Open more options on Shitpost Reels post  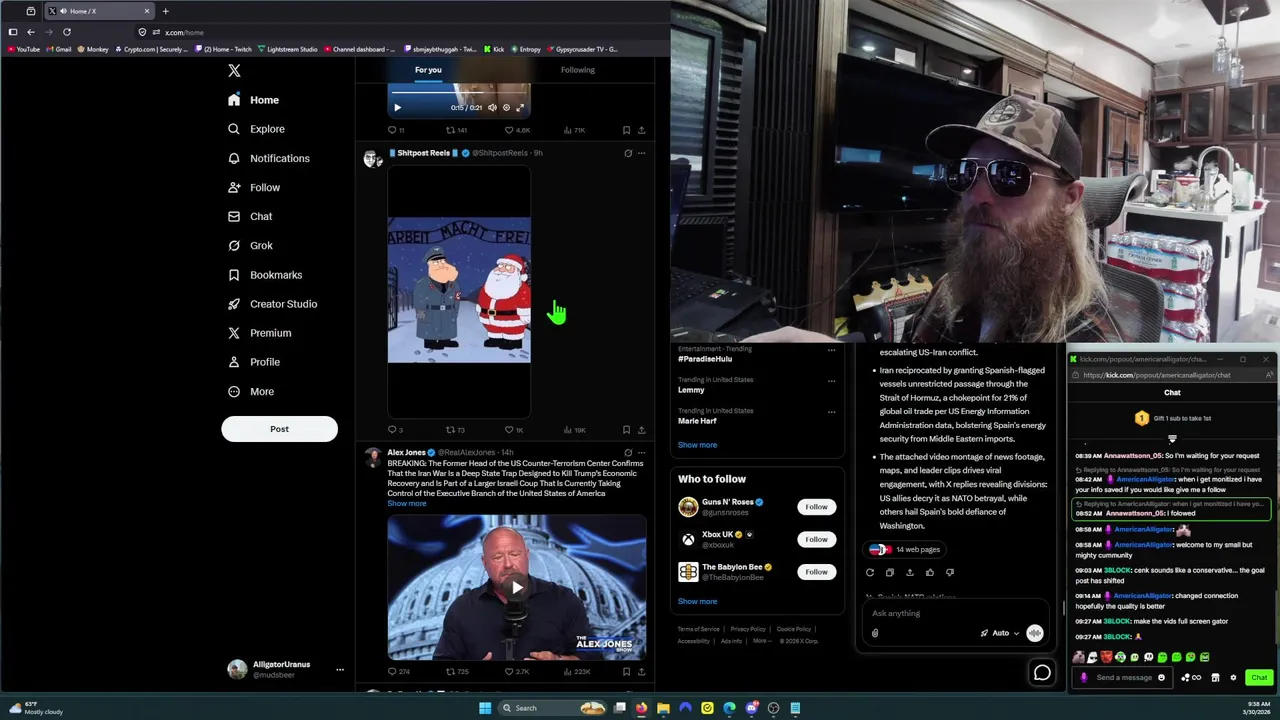(x=641, y=153)
